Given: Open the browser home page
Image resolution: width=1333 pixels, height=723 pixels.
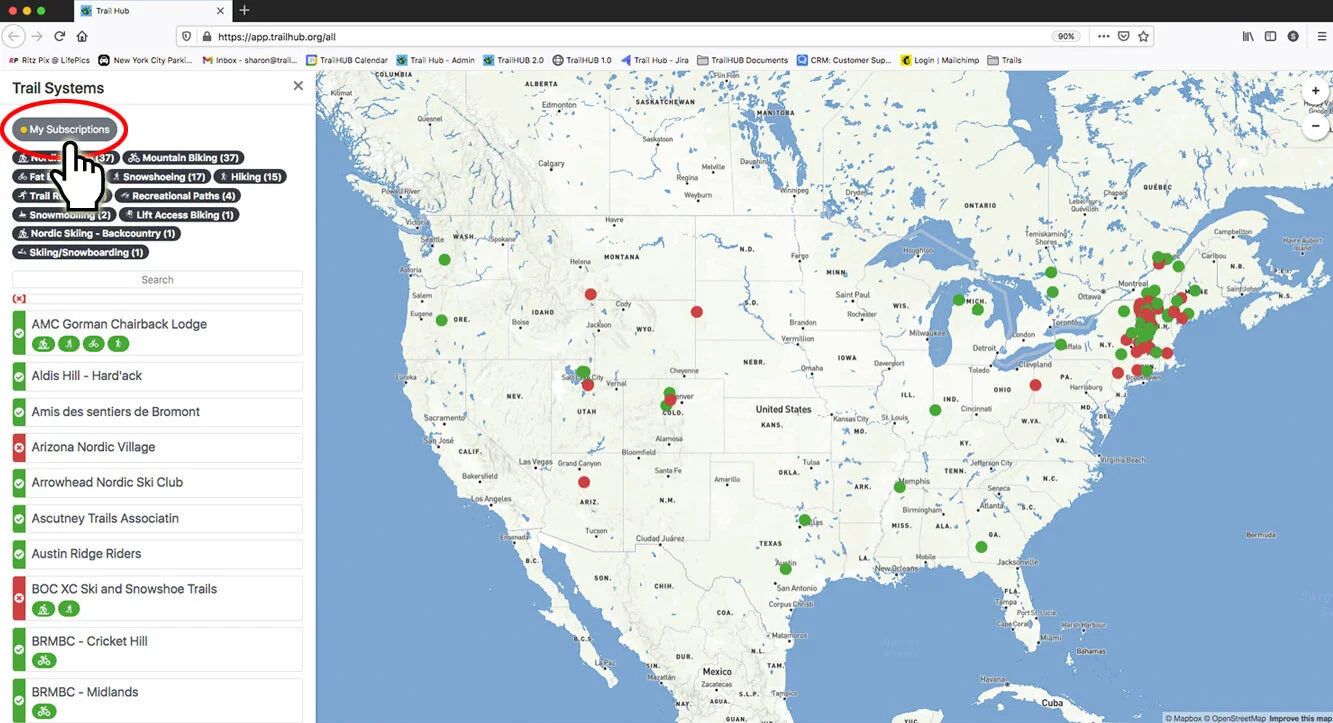Looking at the screenshot, I should (x=82, y=36).
